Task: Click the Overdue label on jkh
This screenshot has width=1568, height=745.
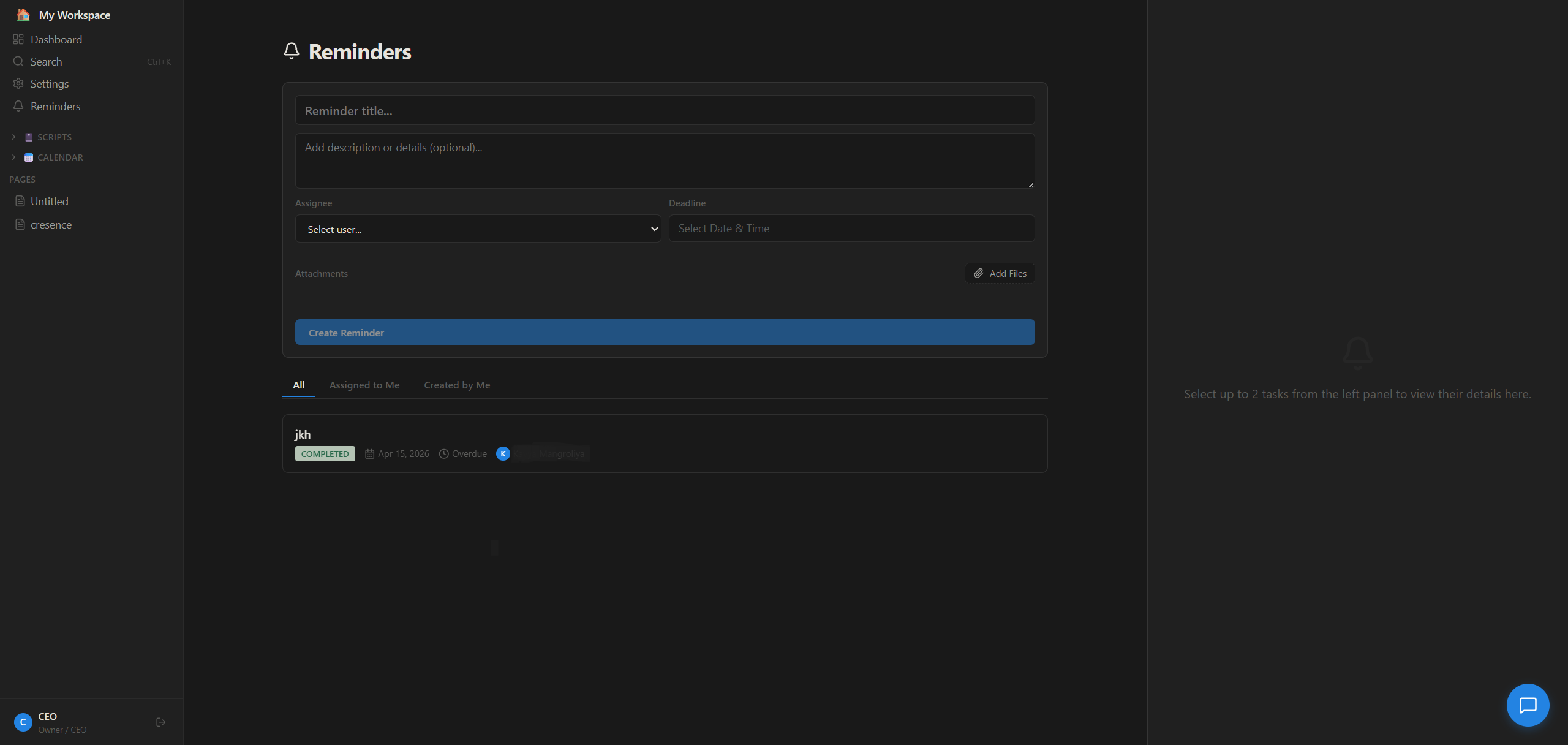Action: click(x=469, y=454)
